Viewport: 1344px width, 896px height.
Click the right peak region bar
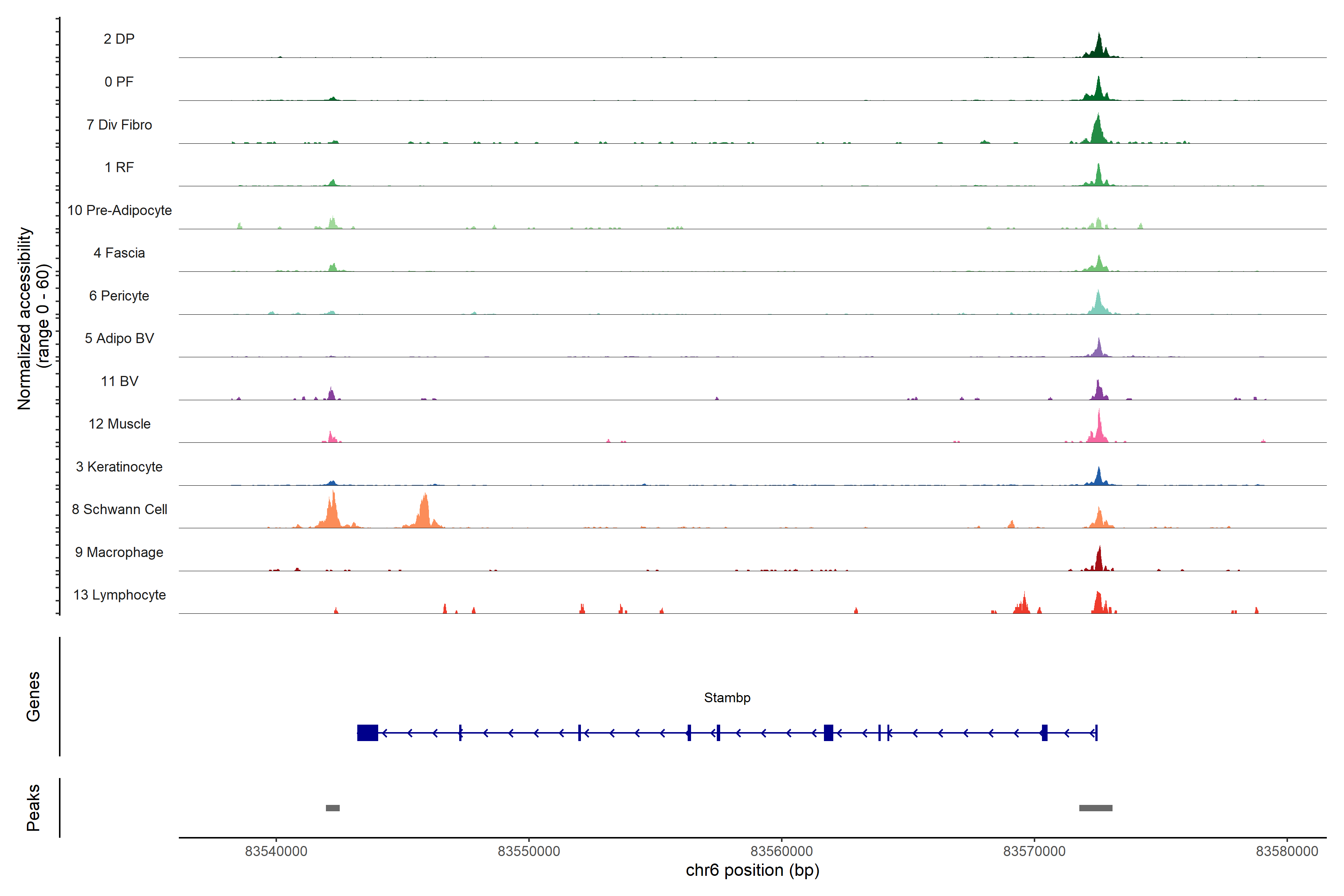[1095, 808]
